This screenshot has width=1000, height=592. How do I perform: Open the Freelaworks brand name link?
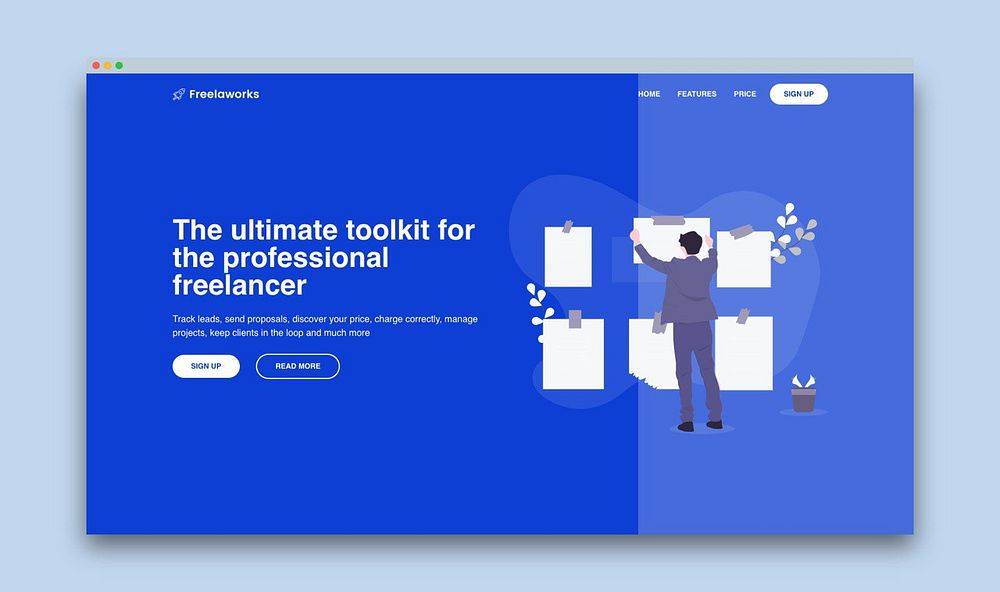tap(224, 94)
